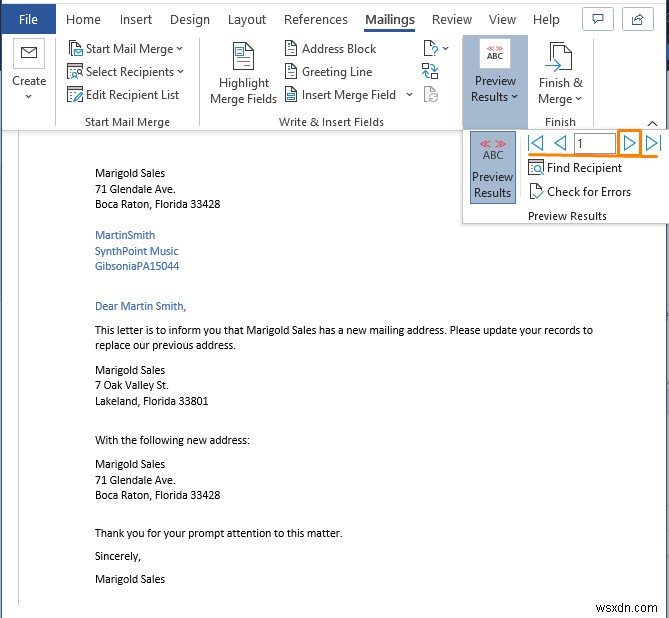Go to the first record

pyautogui.click(x=536, y=143)
